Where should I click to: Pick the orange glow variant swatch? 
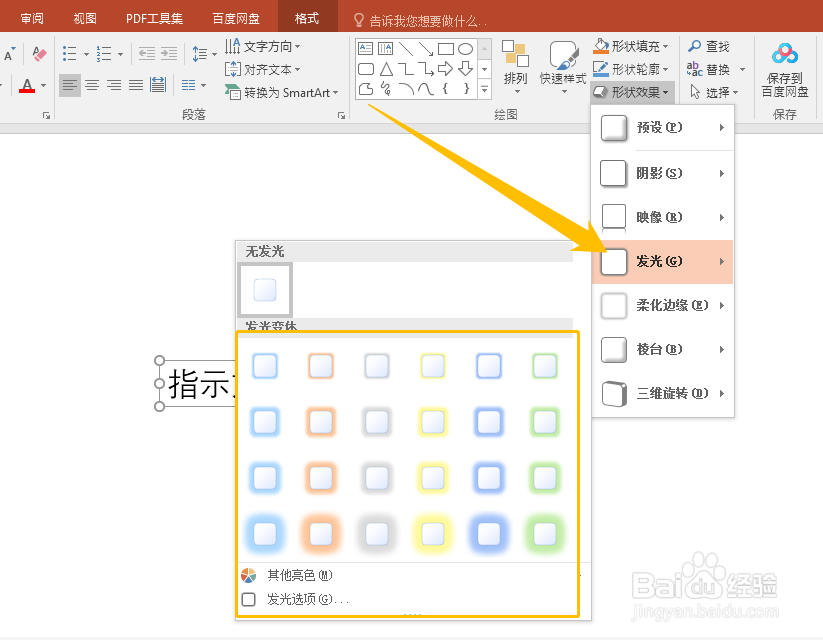pos(320,366)
